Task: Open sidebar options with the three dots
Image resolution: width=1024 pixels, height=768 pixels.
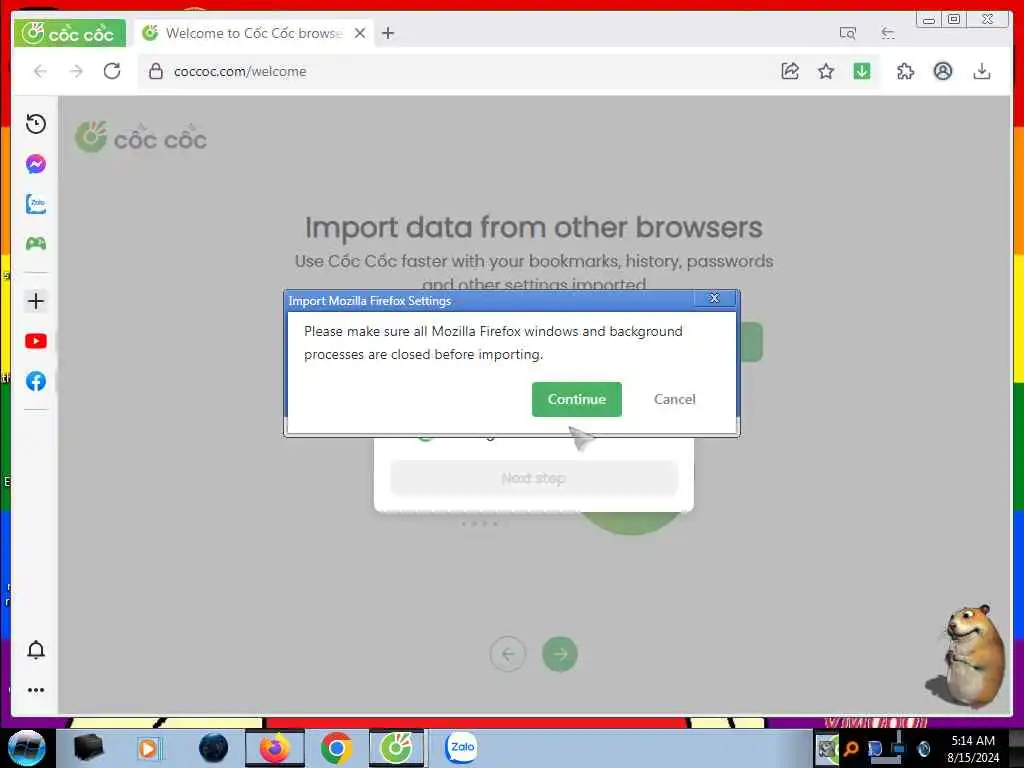Action: [36, 690]
